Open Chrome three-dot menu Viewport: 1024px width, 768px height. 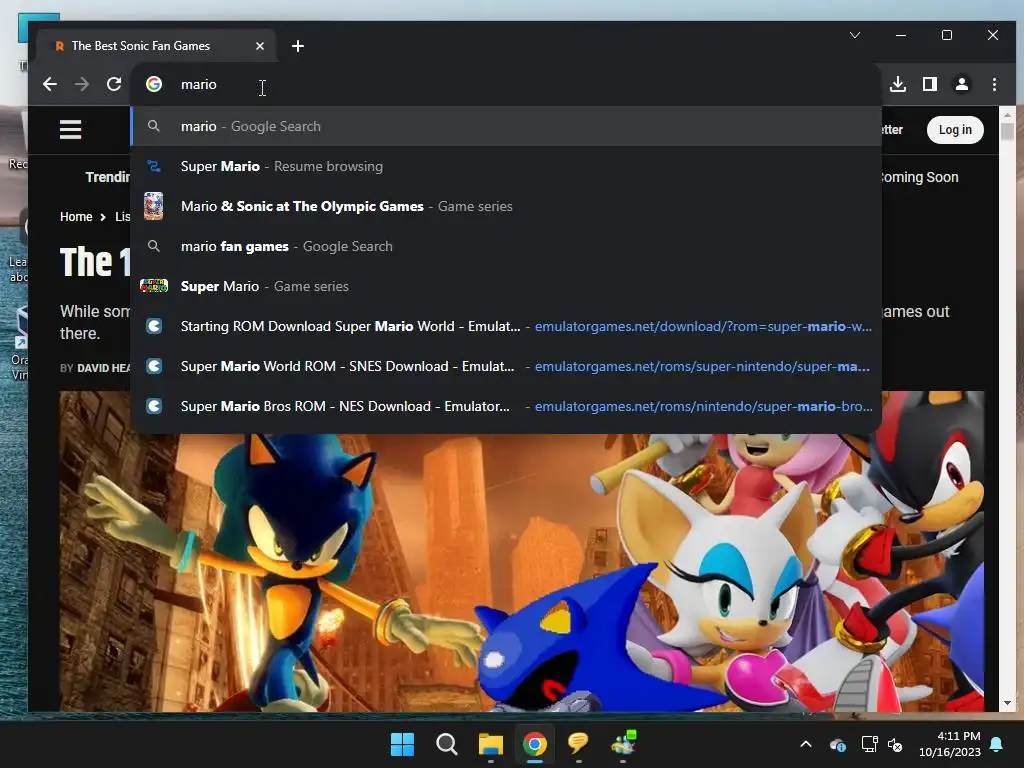994,84
